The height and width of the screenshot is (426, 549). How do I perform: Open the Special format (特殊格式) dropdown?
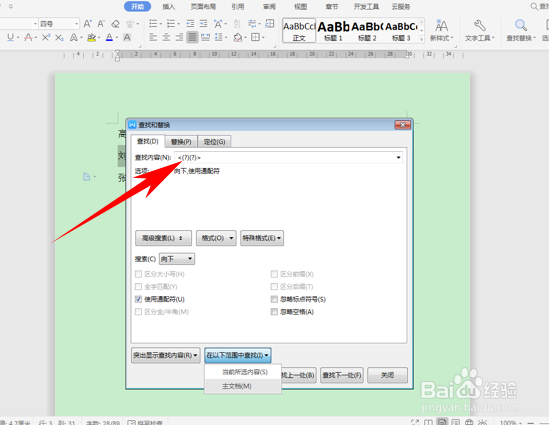coord(262,238)
